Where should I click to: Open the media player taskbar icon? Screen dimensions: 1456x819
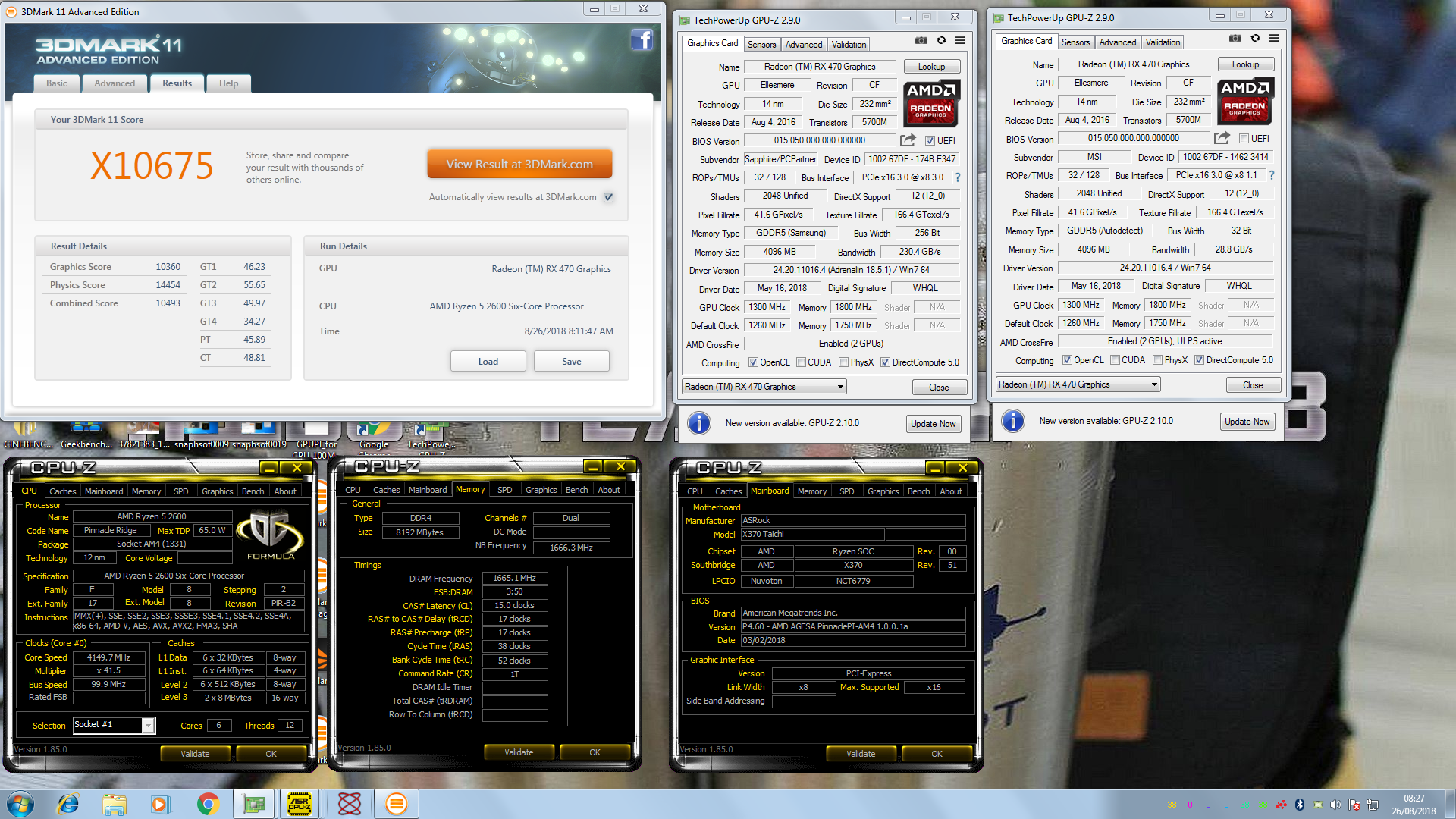click(x=160, y=804)
